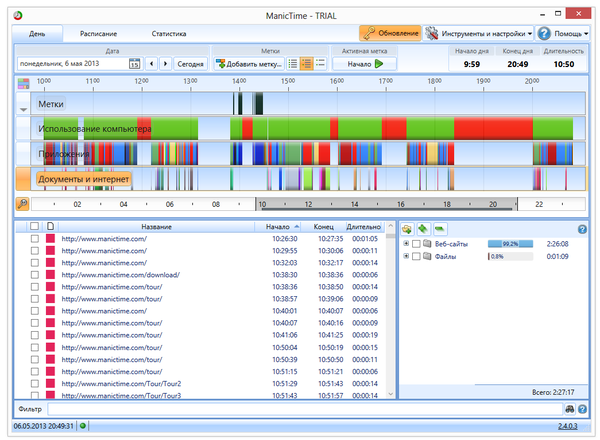Click the document column header icon

coord(50,226)
